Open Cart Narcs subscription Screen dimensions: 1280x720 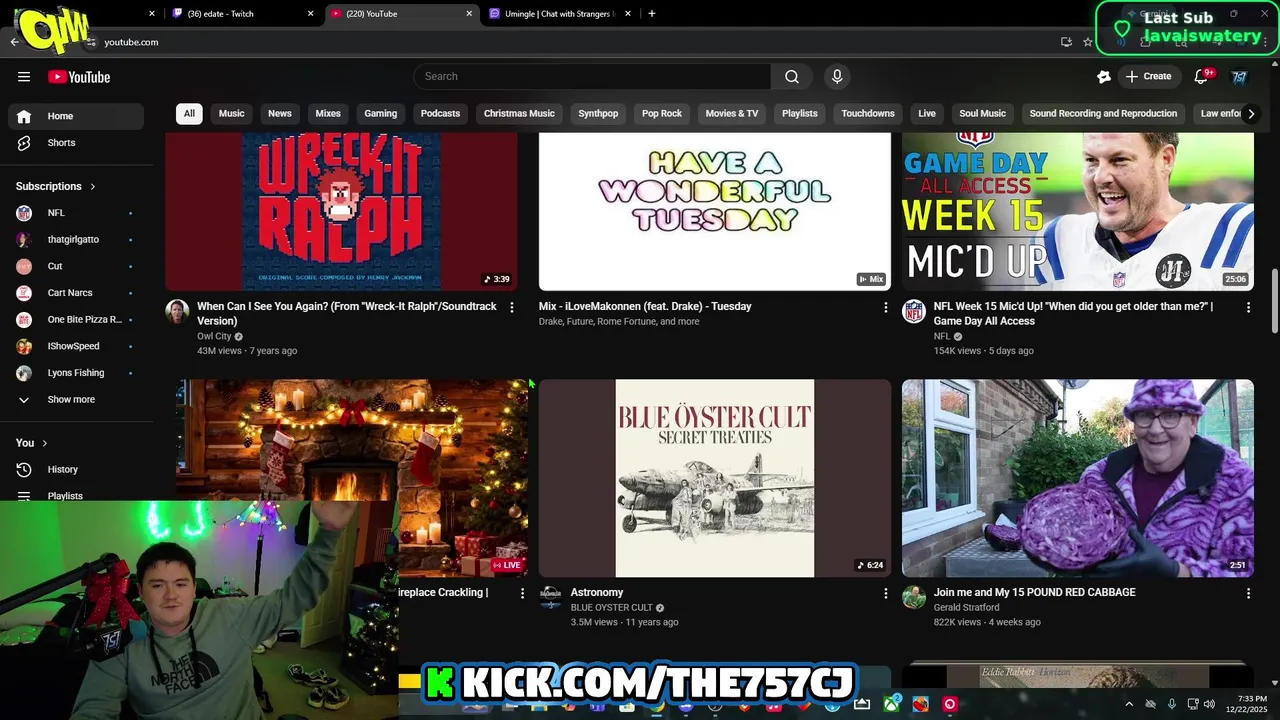click(x=76, y=293)
